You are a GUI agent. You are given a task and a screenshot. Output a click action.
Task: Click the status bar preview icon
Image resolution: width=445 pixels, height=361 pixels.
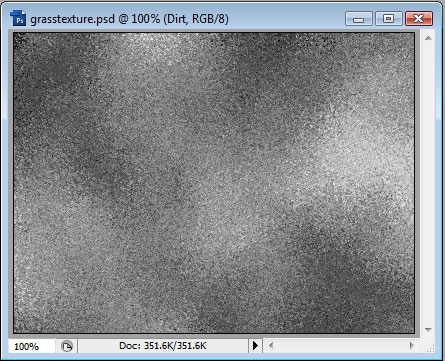67,346
